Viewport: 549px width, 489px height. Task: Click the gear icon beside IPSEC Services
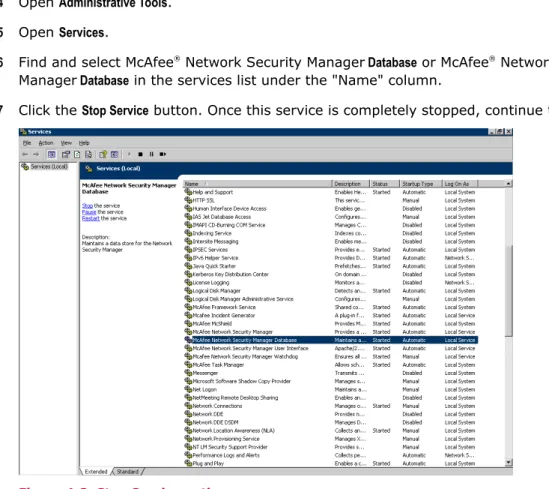click(x=188, y=250)
